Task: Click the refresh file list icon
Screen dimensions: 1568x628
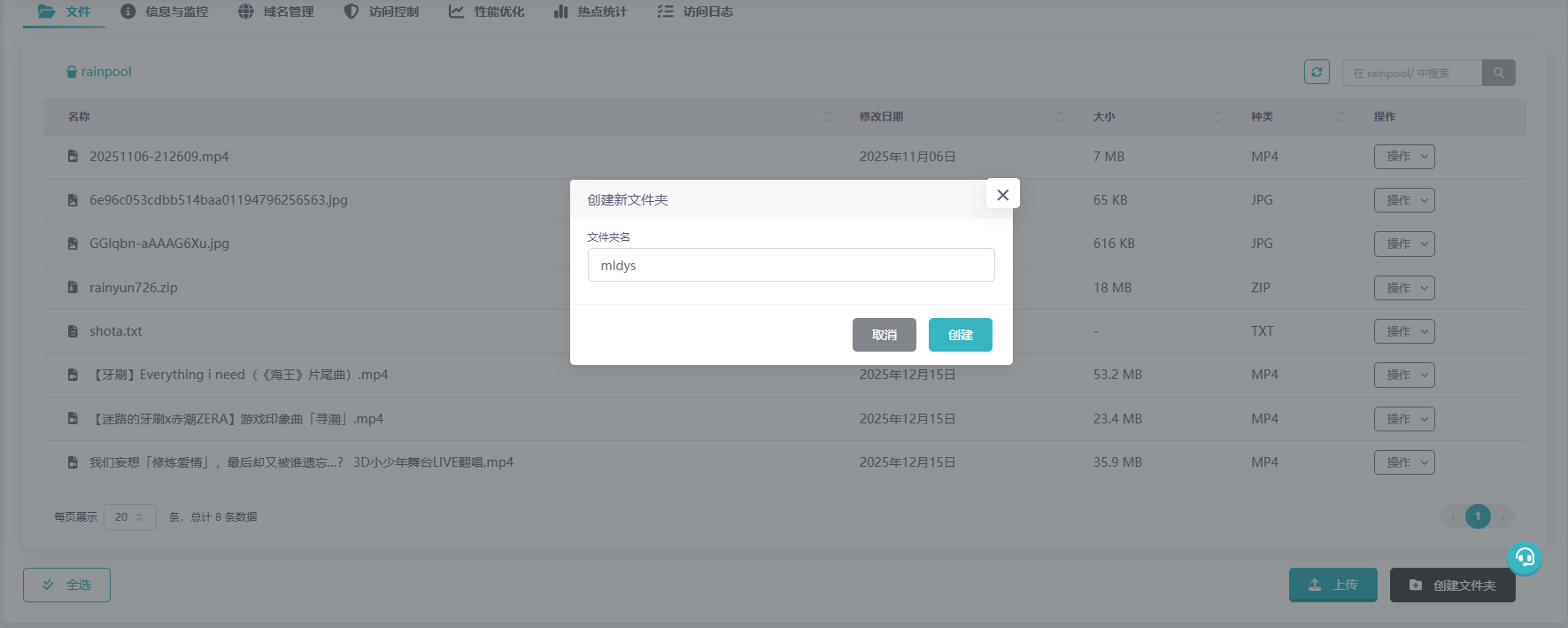Action: 1317,73
